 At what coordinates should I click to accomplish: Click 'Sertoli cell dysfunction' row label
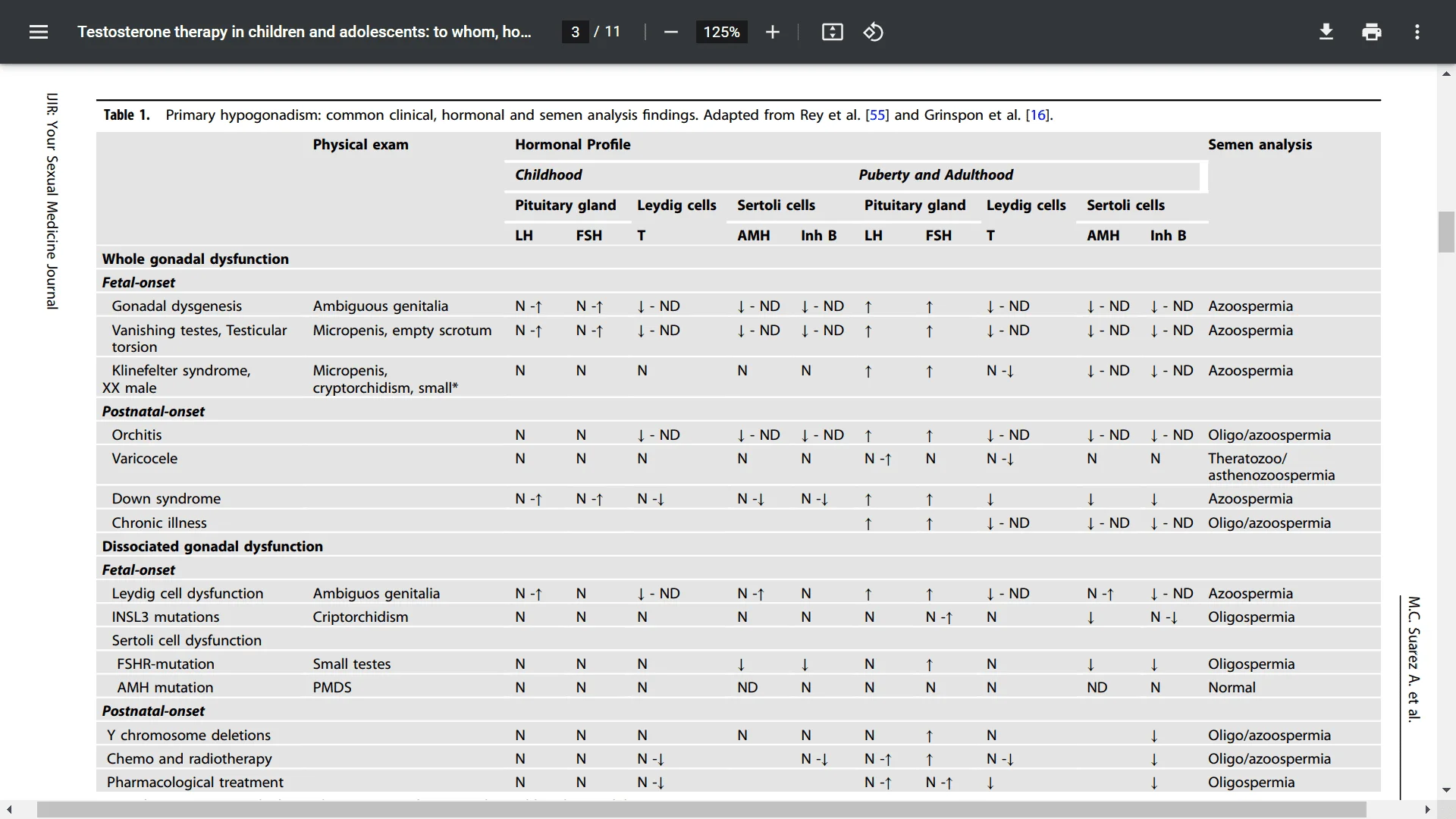tap(187, 640)
